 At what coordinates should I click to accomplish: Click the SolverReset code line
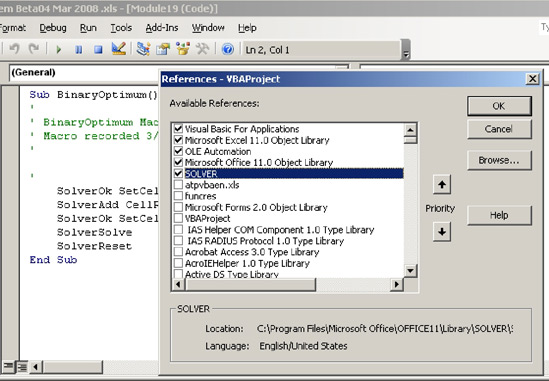(x=95, y=246)
